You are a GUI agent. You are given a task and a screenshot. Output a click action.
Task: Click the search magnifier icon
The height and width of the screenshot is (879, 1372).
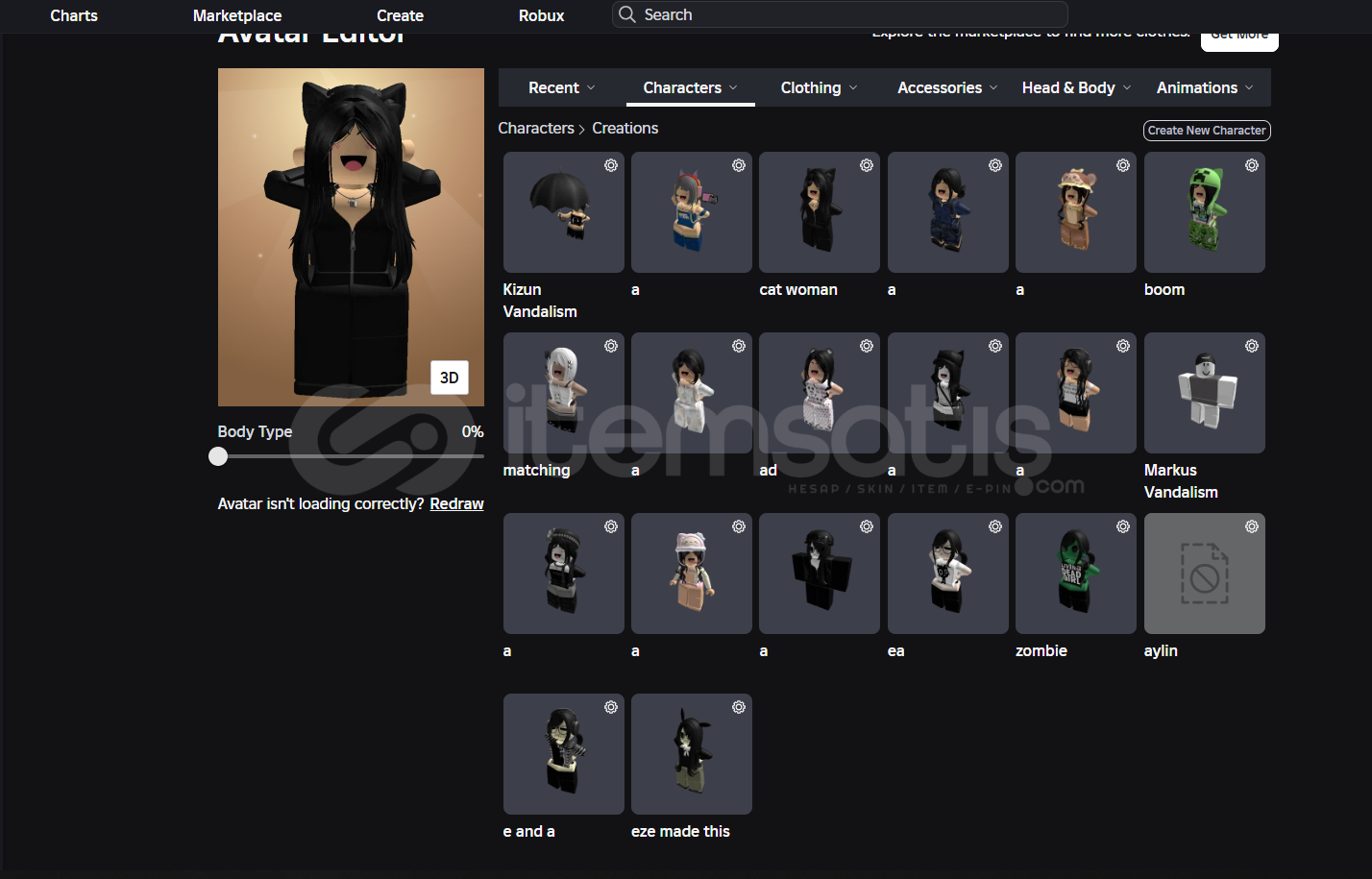click(x=627, y=14)
